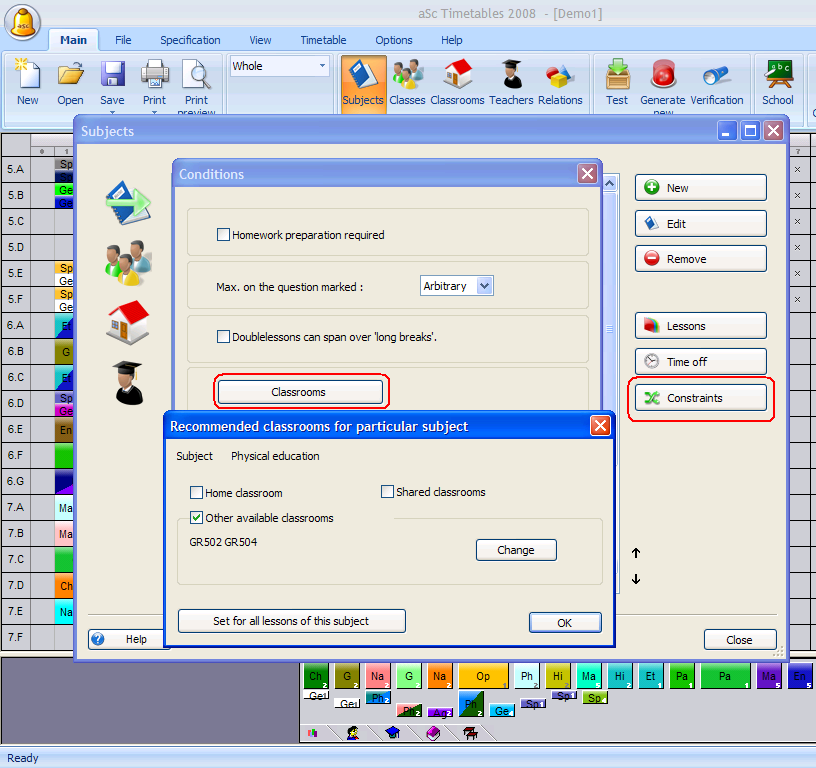
Task: Open the School settings icon
Action: pos(777,82)
